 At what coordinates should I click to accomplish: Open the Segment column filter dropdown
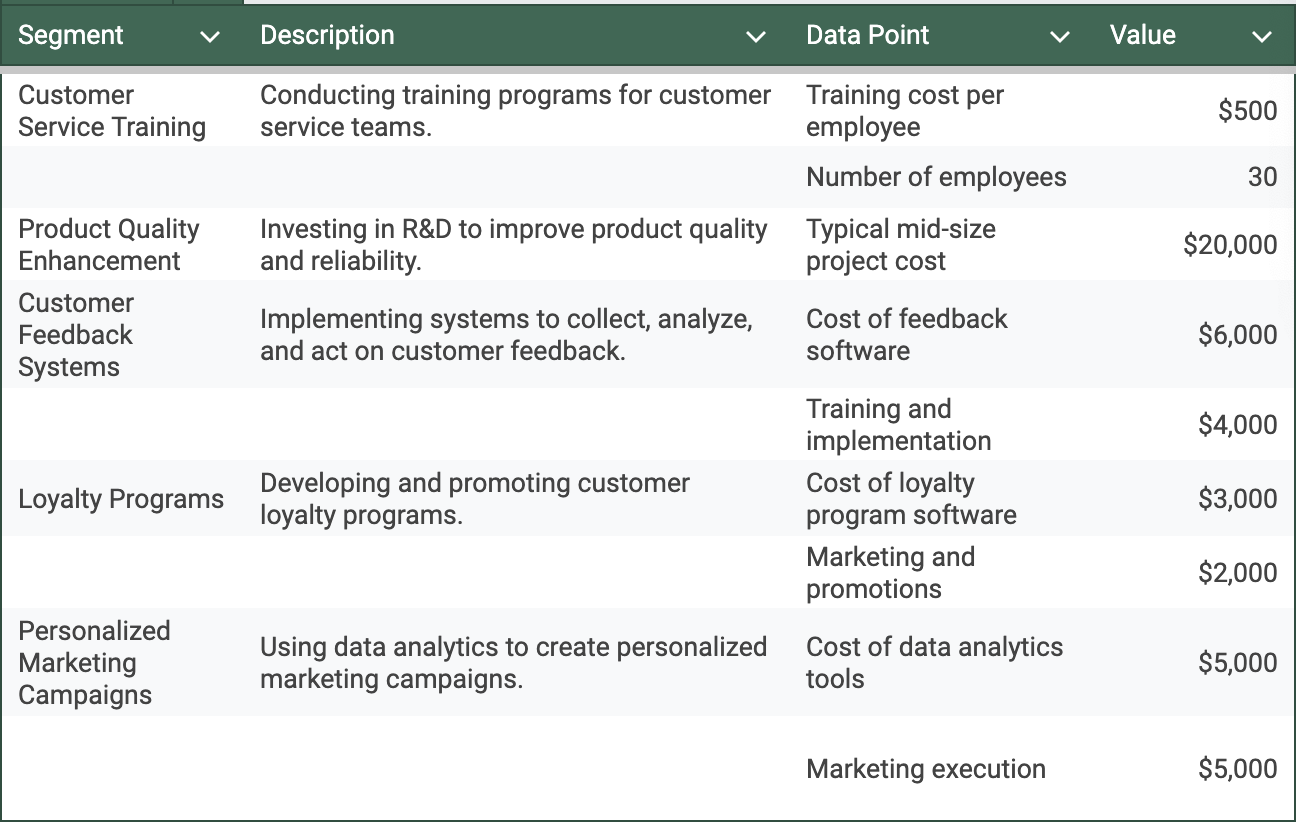tap(210, 37)
